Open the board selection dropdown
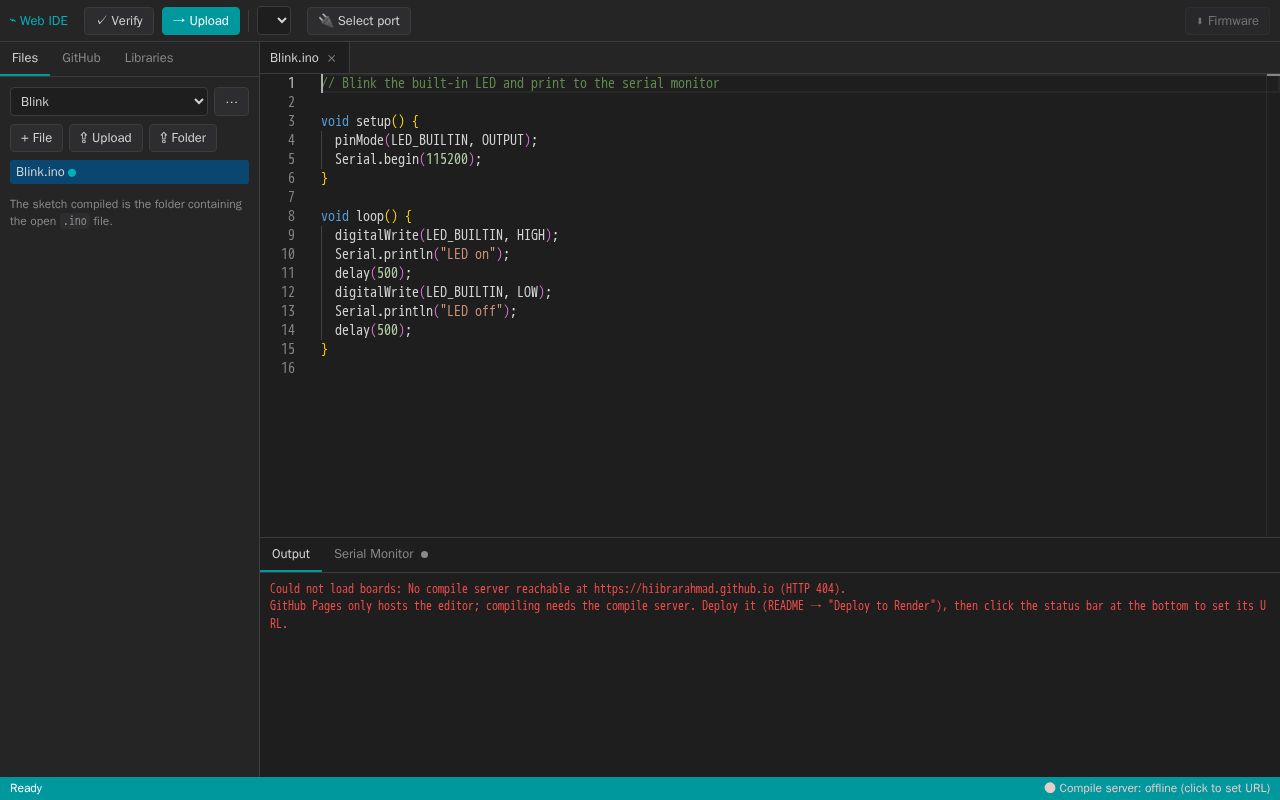The width and height of the screenshot is (1280, 800). pyautogui.click(x=274, y=21)
